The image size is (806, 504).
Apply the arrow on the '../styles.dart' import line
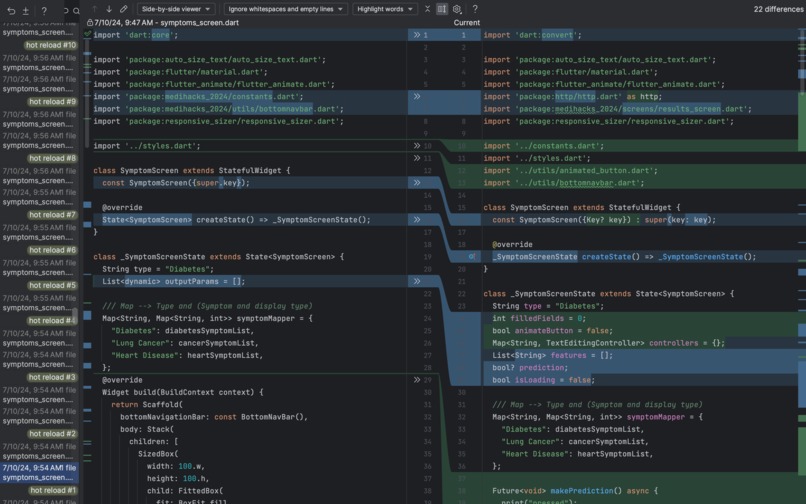pyautogui.click(x=417, y=146)
